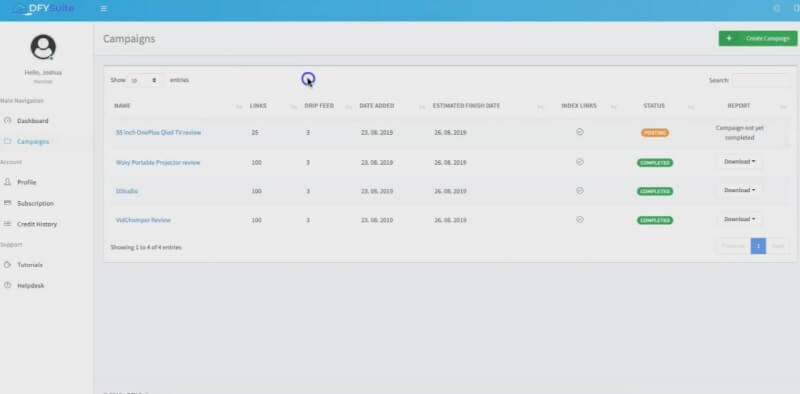
Task: Click the Dashboard gauge icon
Action: point(7,121)
